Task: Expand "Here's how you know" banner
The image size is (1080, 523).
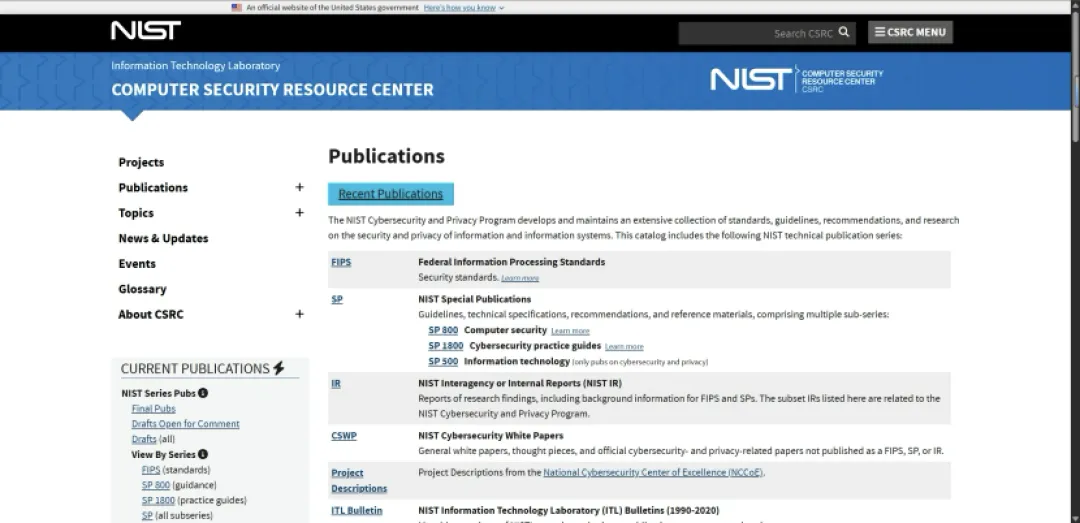Action: coord(464,8)
